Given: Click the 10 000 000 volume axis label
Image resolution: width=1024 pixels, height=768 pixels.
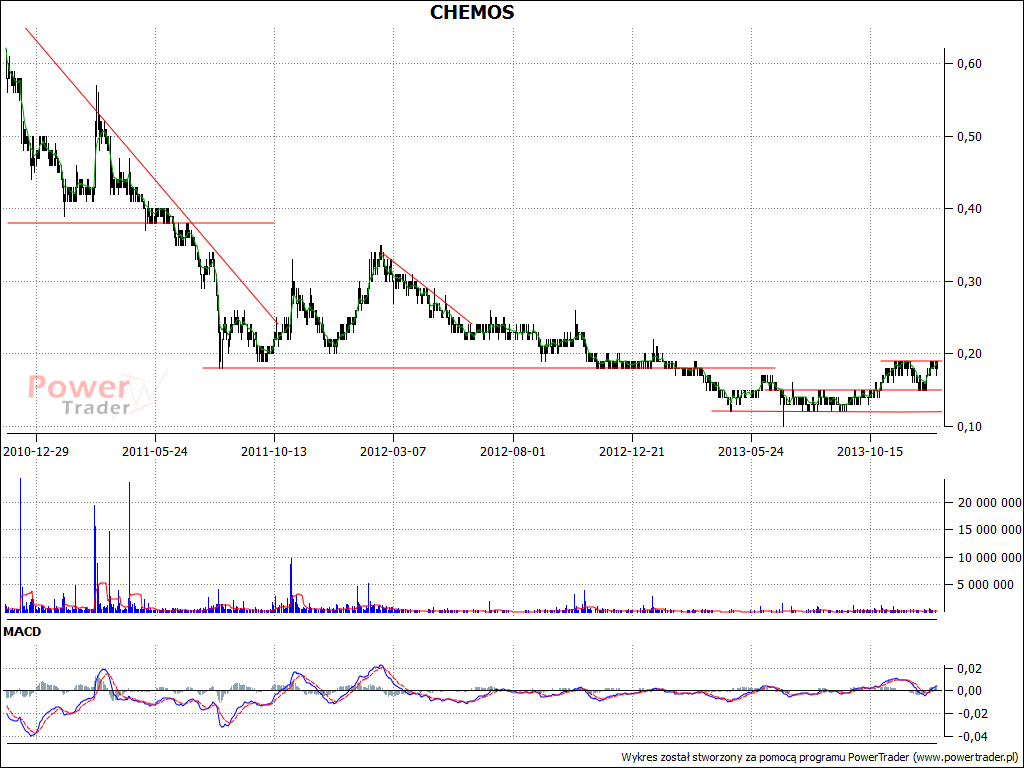Looking at the screenshot, I should click(989, 557).
